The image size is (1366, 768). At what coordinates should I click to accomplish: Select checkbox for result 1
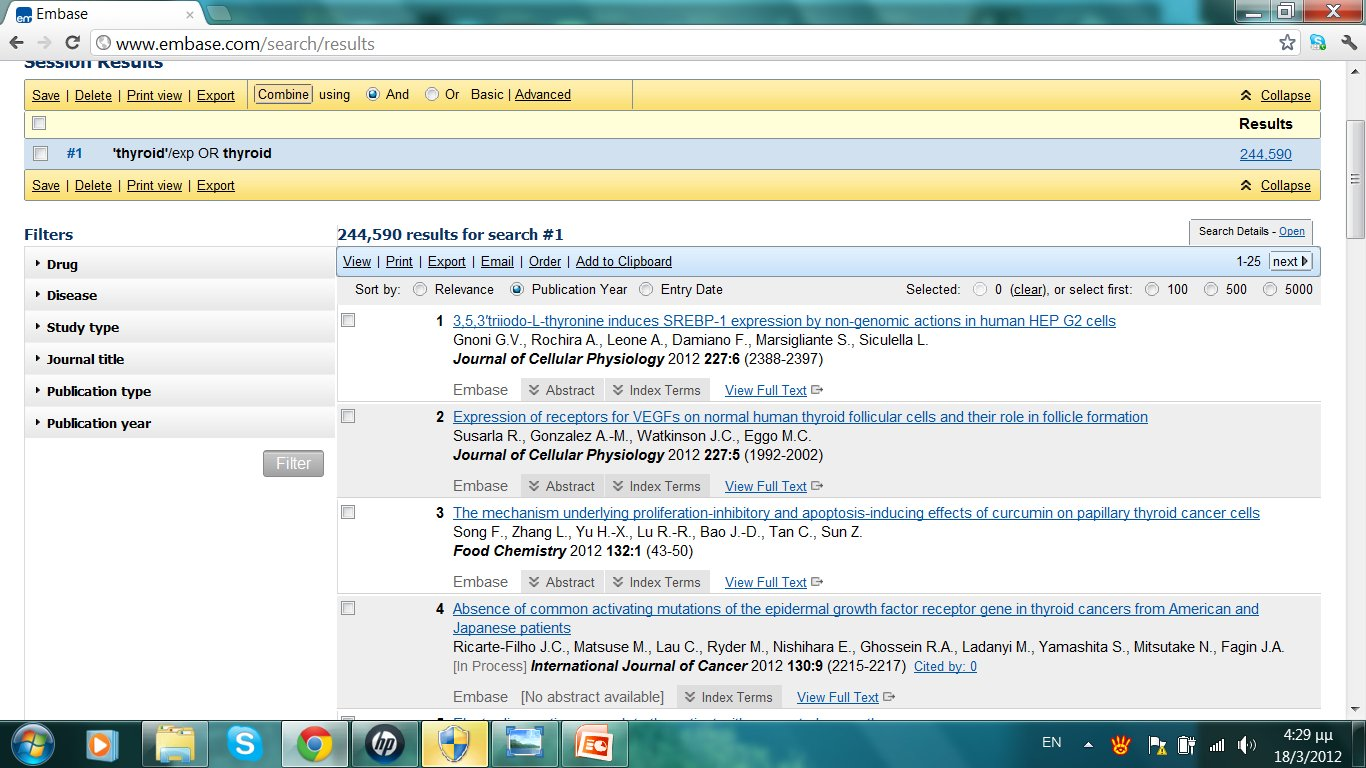348,320
